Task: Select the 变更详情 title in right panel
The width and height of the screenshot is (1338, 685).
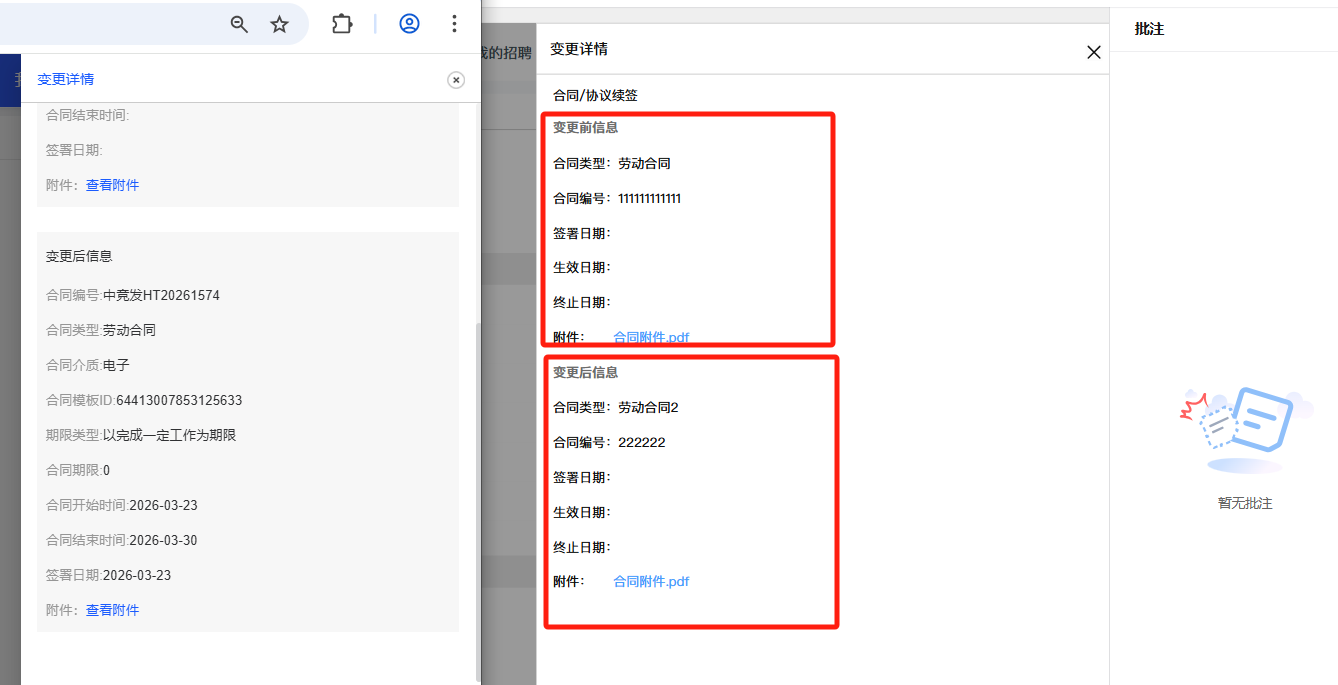Action: 578,49
